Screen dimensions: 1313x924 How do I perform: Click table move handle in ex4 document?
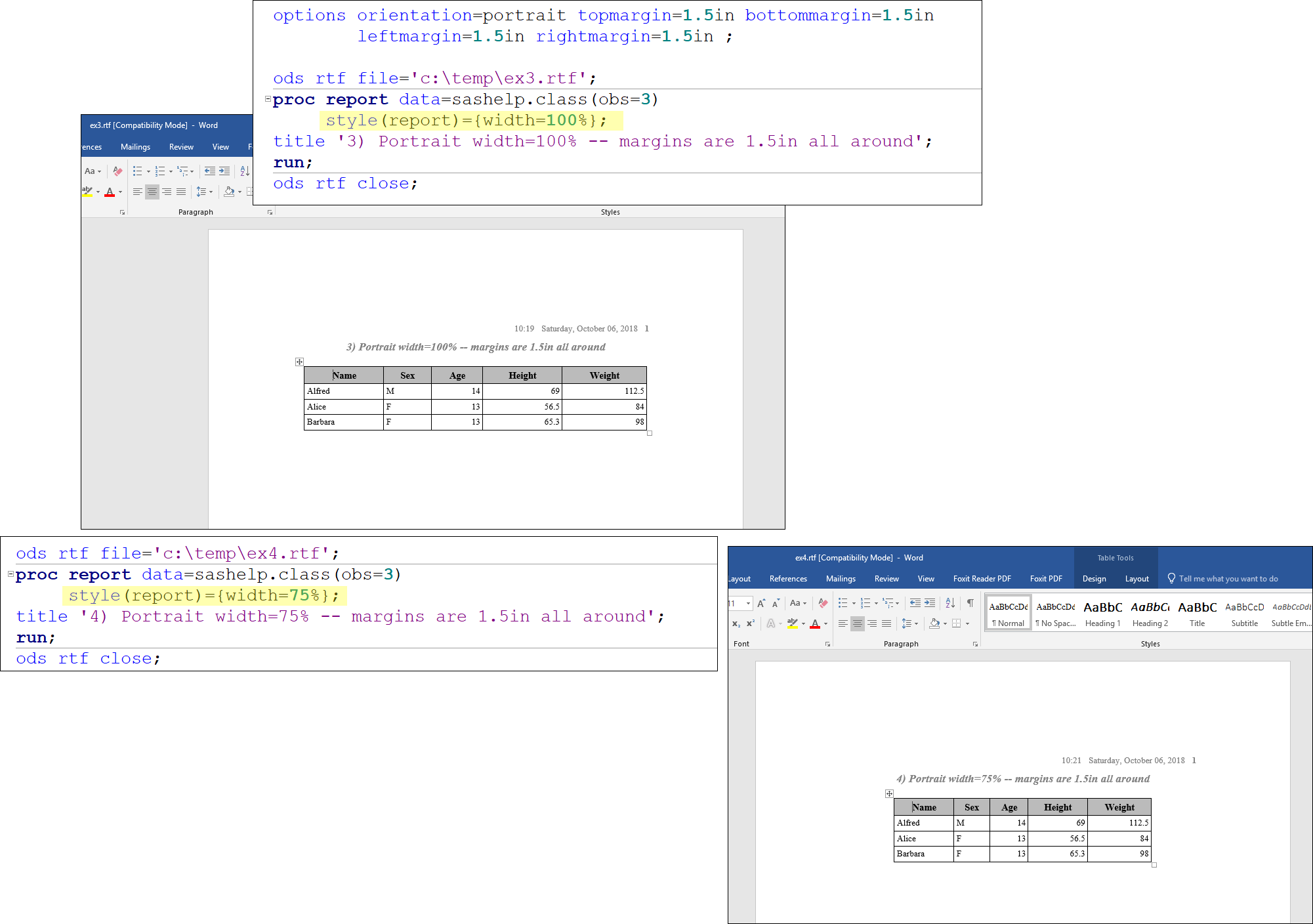tap(889, 794)
